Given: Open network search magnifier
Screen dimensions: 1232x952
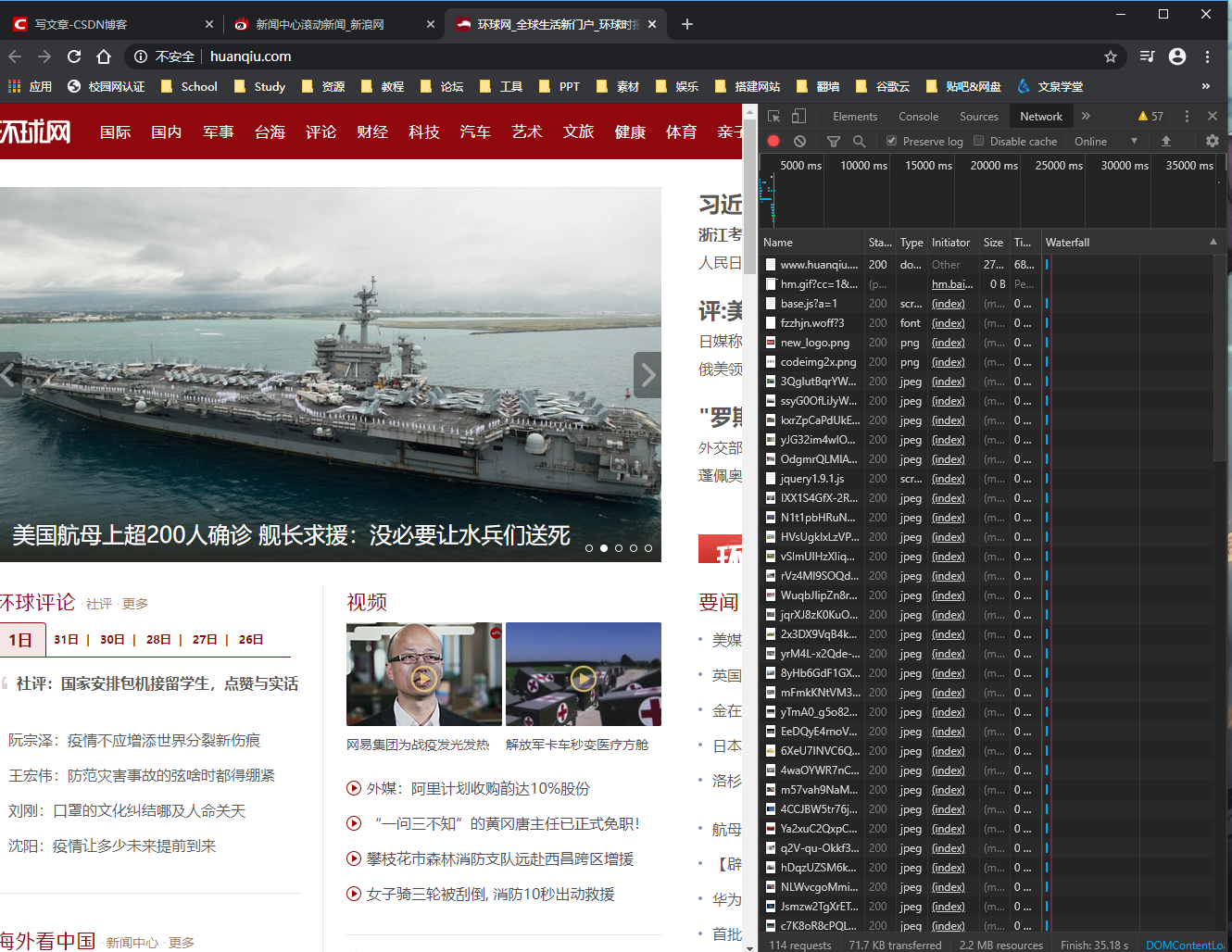Looking at the screenshot, I should point(859,142).
